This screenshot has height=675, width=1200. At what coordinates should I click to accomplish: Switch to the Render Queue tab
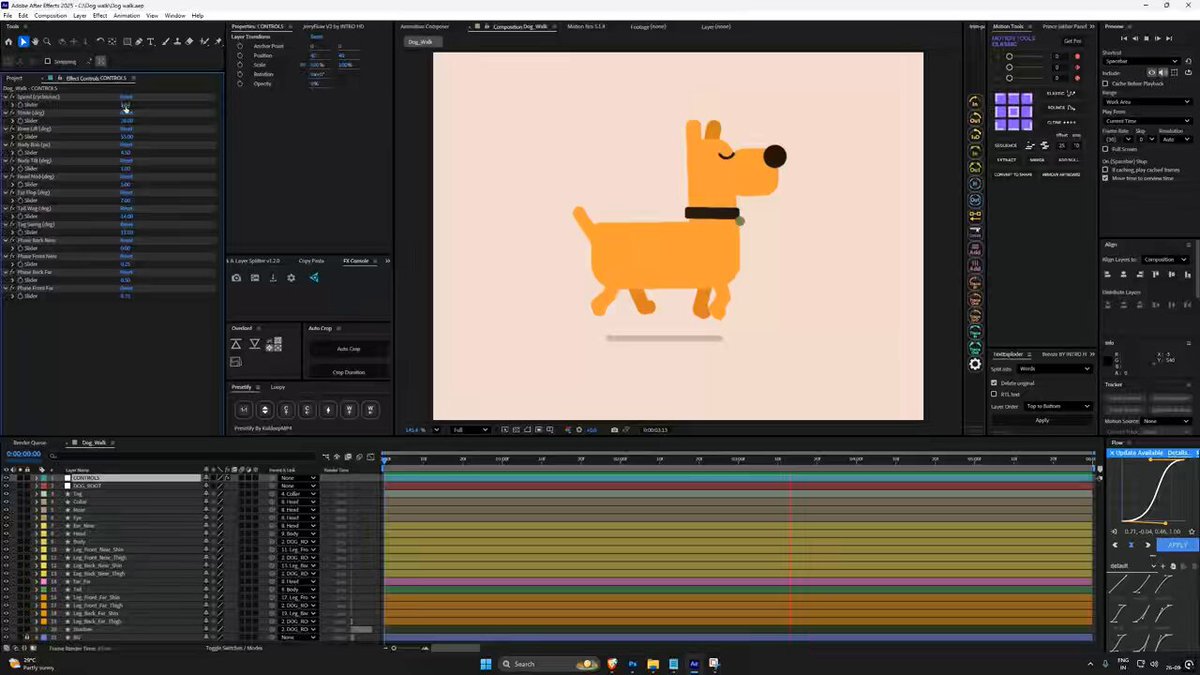(30, 442)
